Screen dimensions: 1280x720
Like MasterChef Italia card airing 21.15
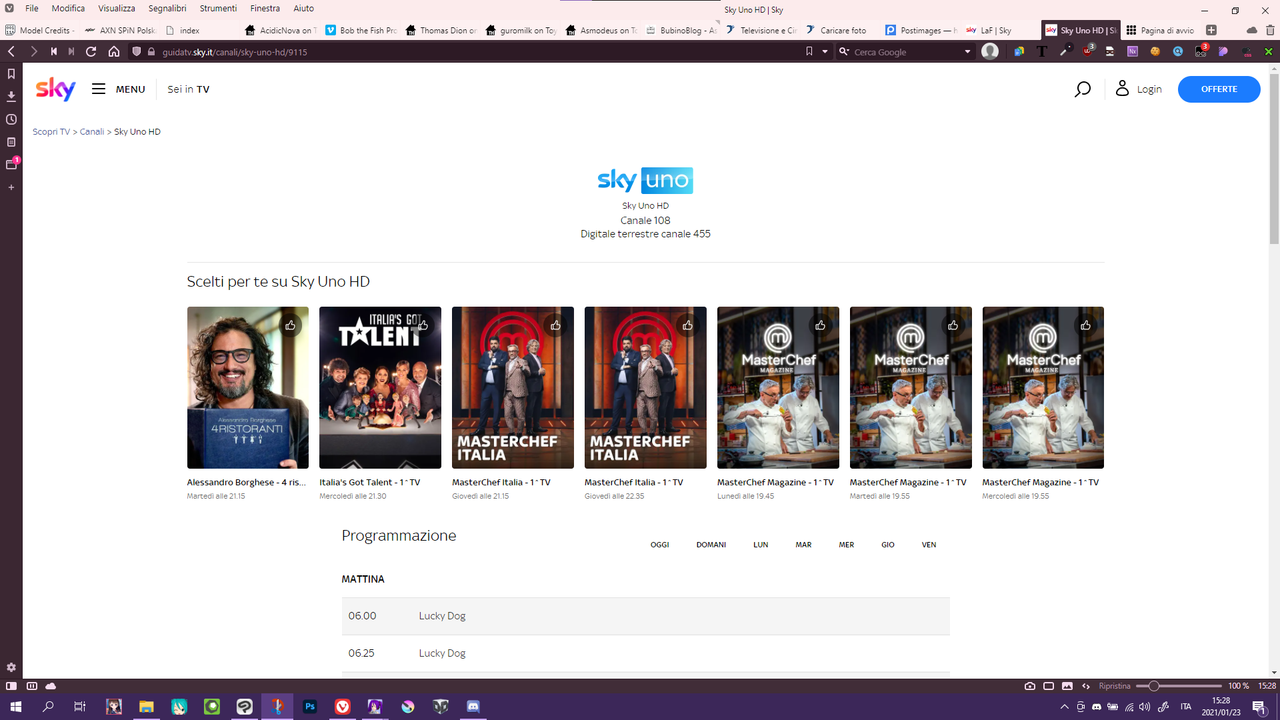pyautogui.click(x=555, y=325)
